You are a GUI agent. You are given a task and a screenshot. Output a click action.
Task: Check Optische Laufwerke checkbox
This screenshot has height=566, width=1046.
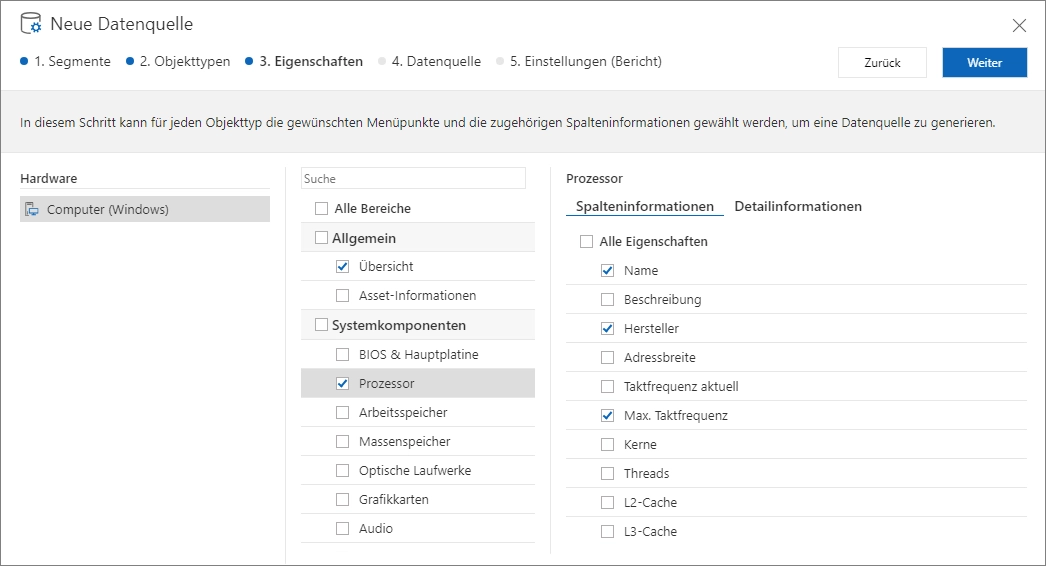[342, 471]
